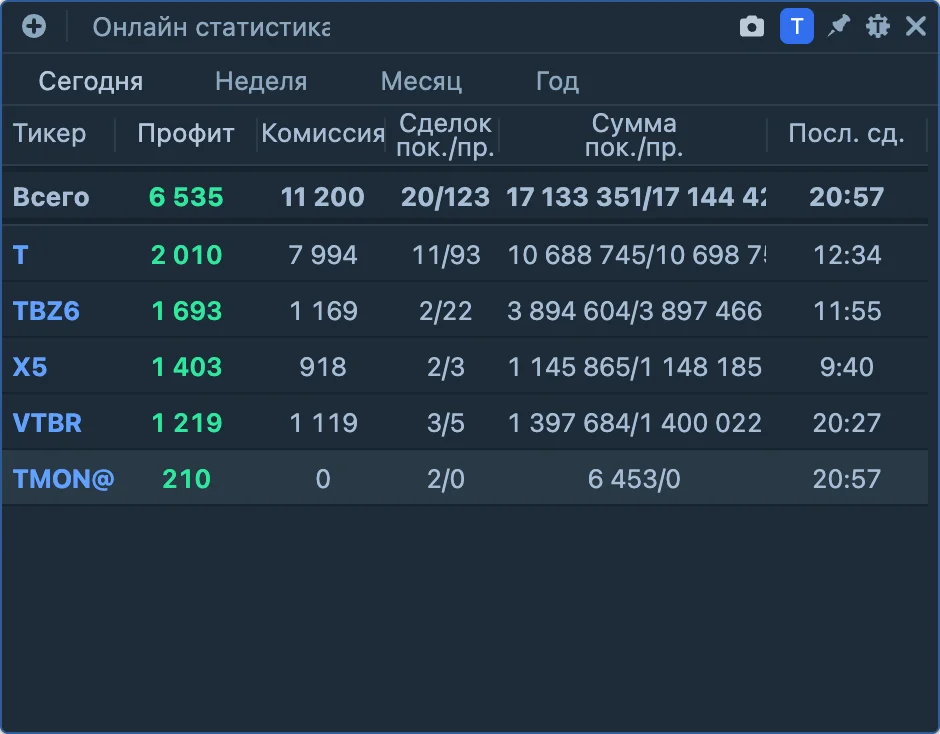Click the total commission value 11 200
The height and width of the screenshot is (734, 940).
[x=323, y=197]
